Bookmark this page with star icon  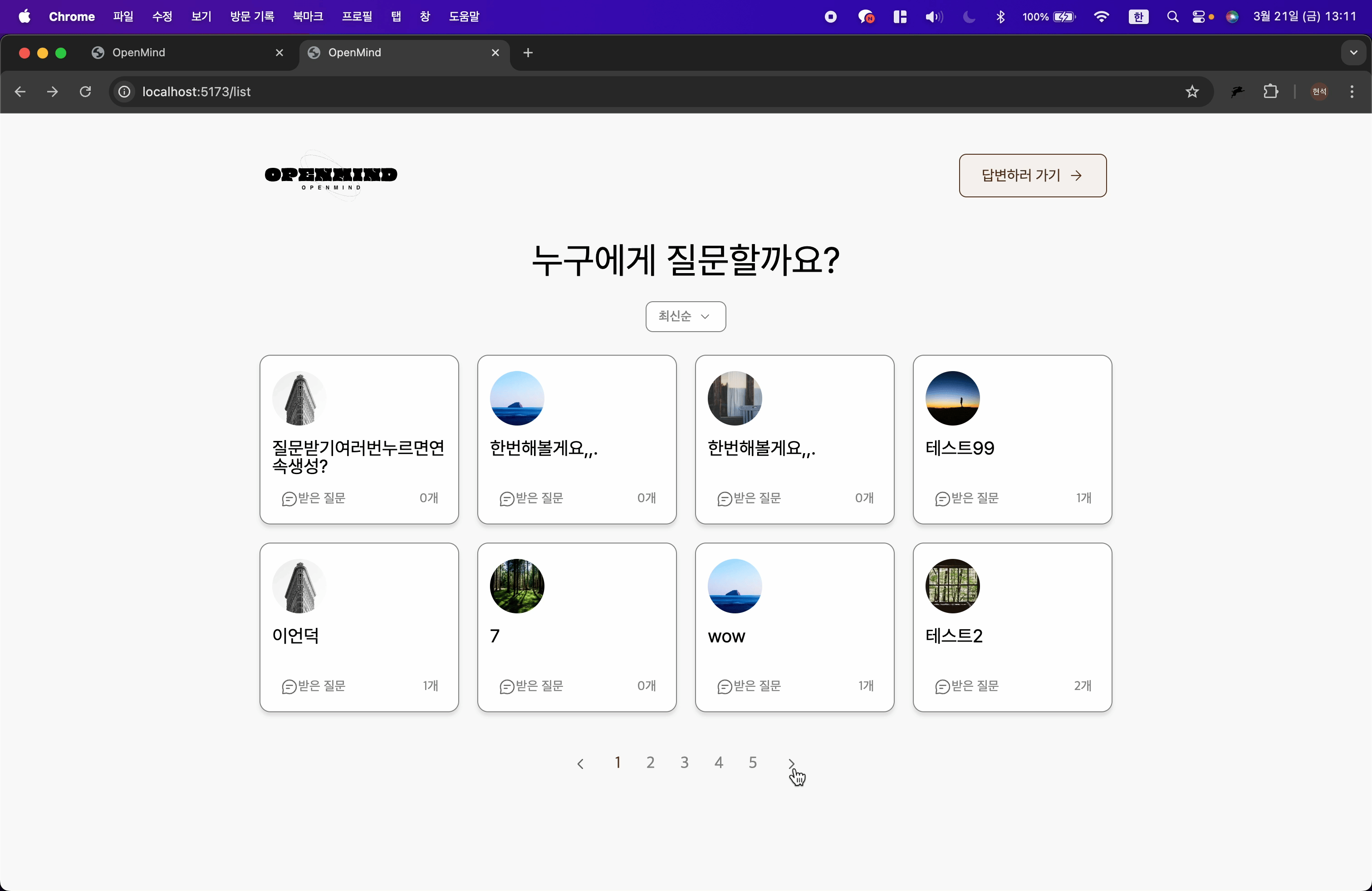(x=1192, y=92)
